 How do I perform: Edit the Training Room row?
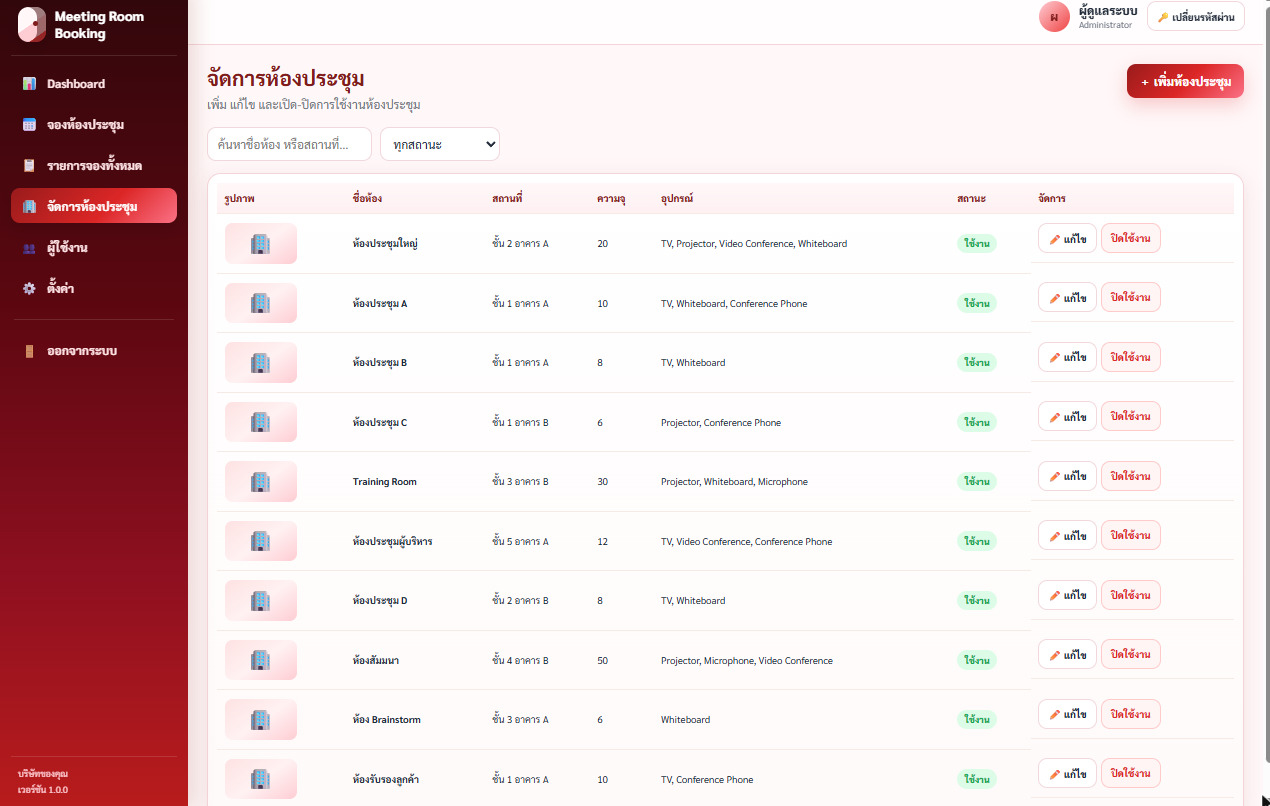pos(1067,476)
